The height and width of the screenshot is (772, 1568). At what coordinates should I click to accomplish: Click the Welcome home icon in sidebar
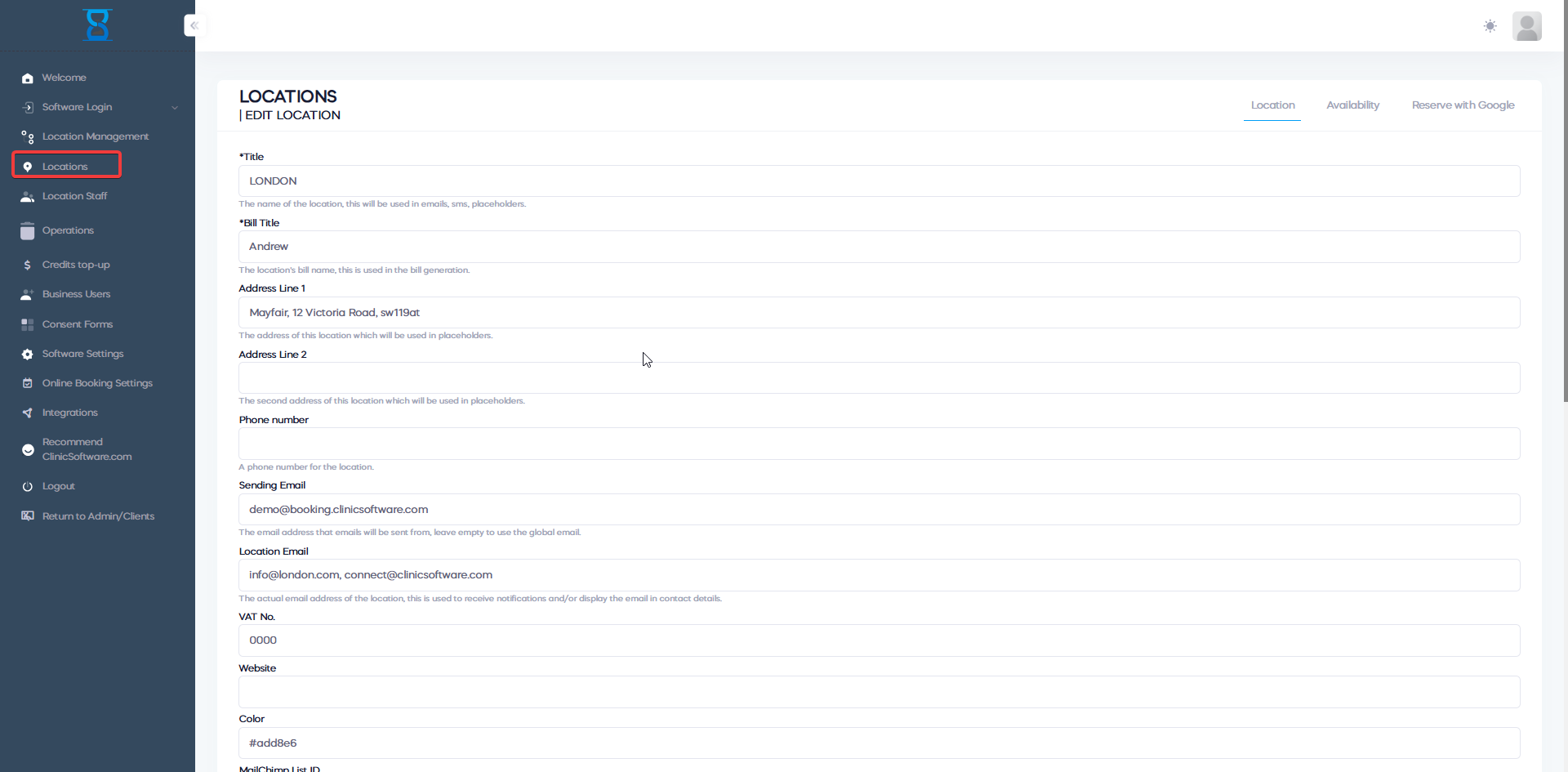(x=28, y=78)
